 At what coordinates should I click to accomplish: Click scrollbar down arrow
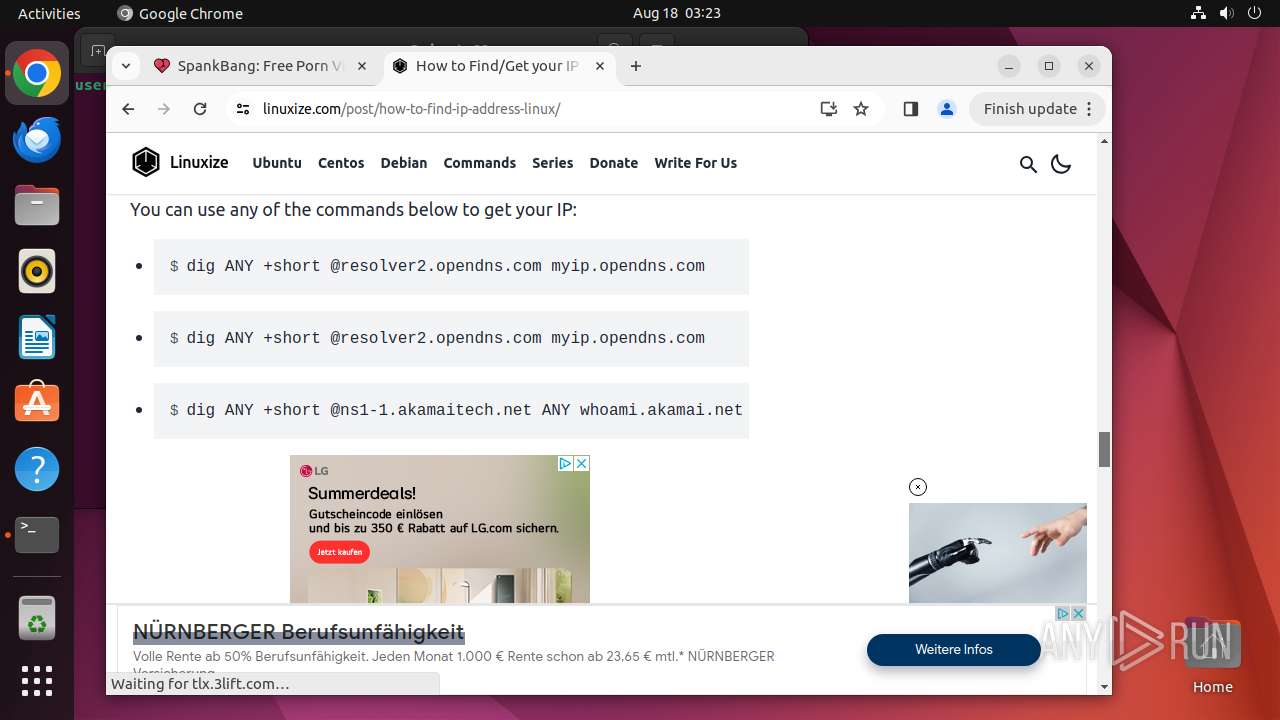[x=1104, y=688]
